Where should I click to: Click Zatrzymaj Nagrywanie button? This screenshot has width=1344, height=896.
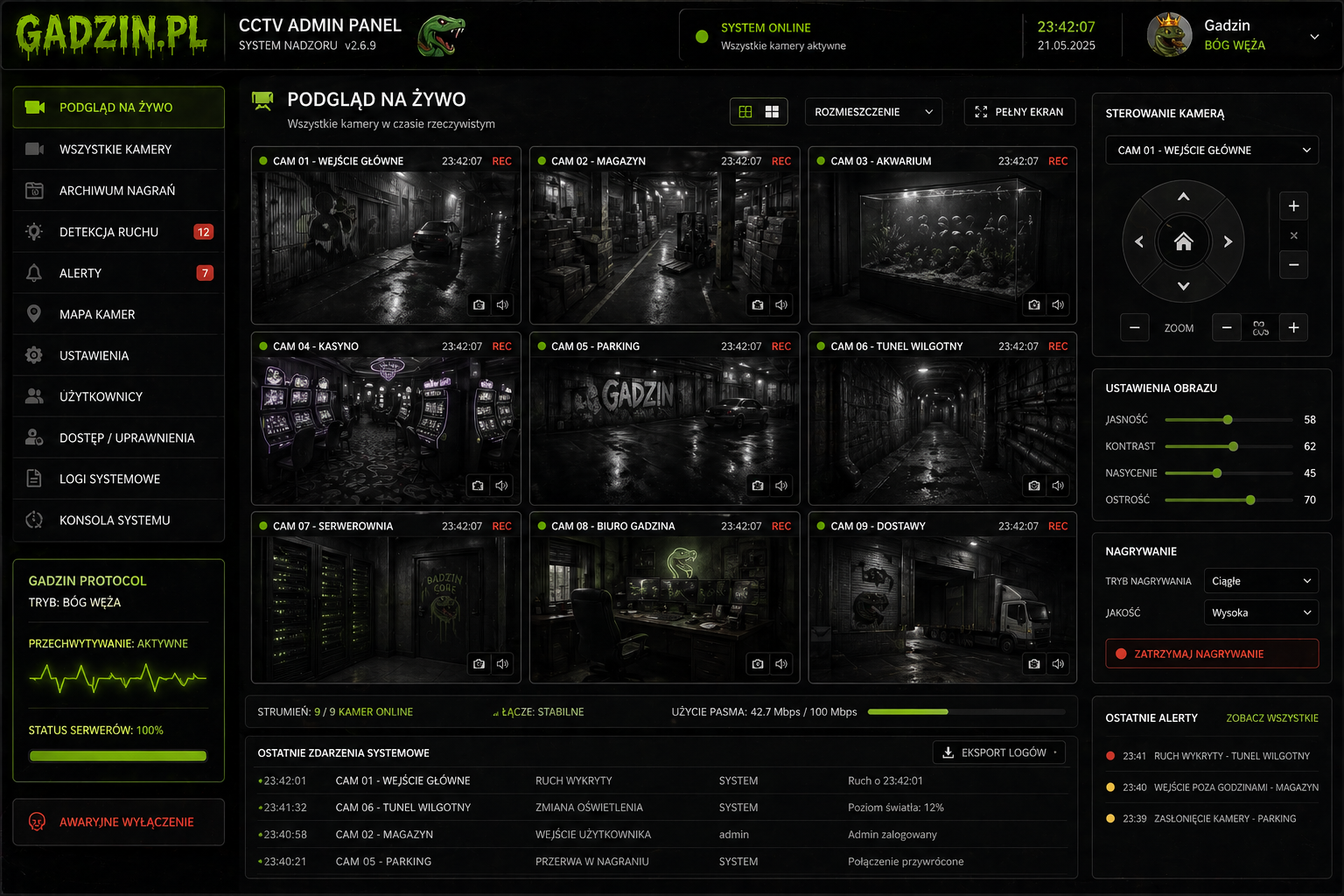pos(1211,654)
